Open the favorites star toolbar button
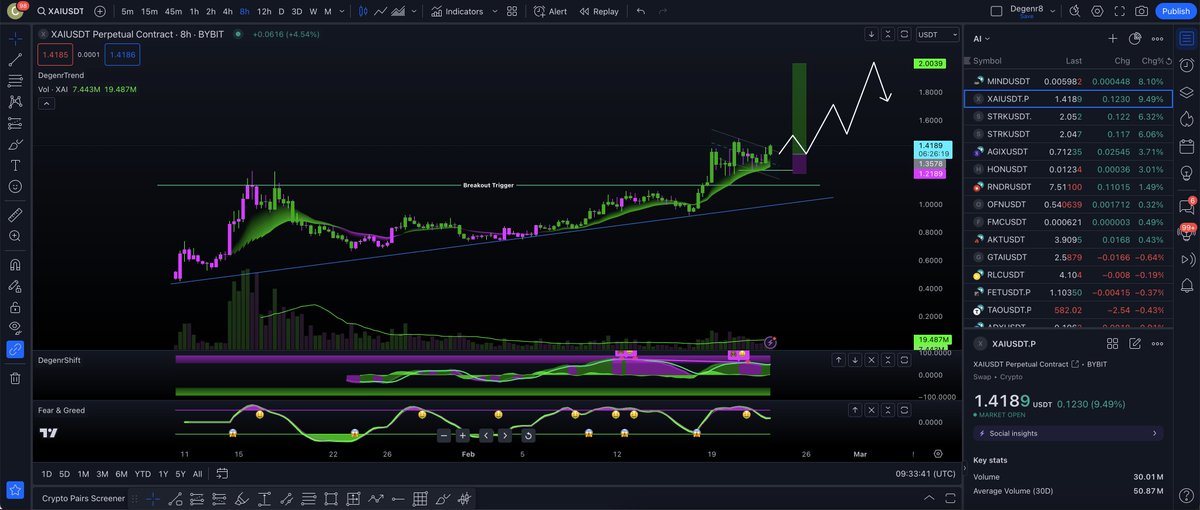 tap(15, 489)
